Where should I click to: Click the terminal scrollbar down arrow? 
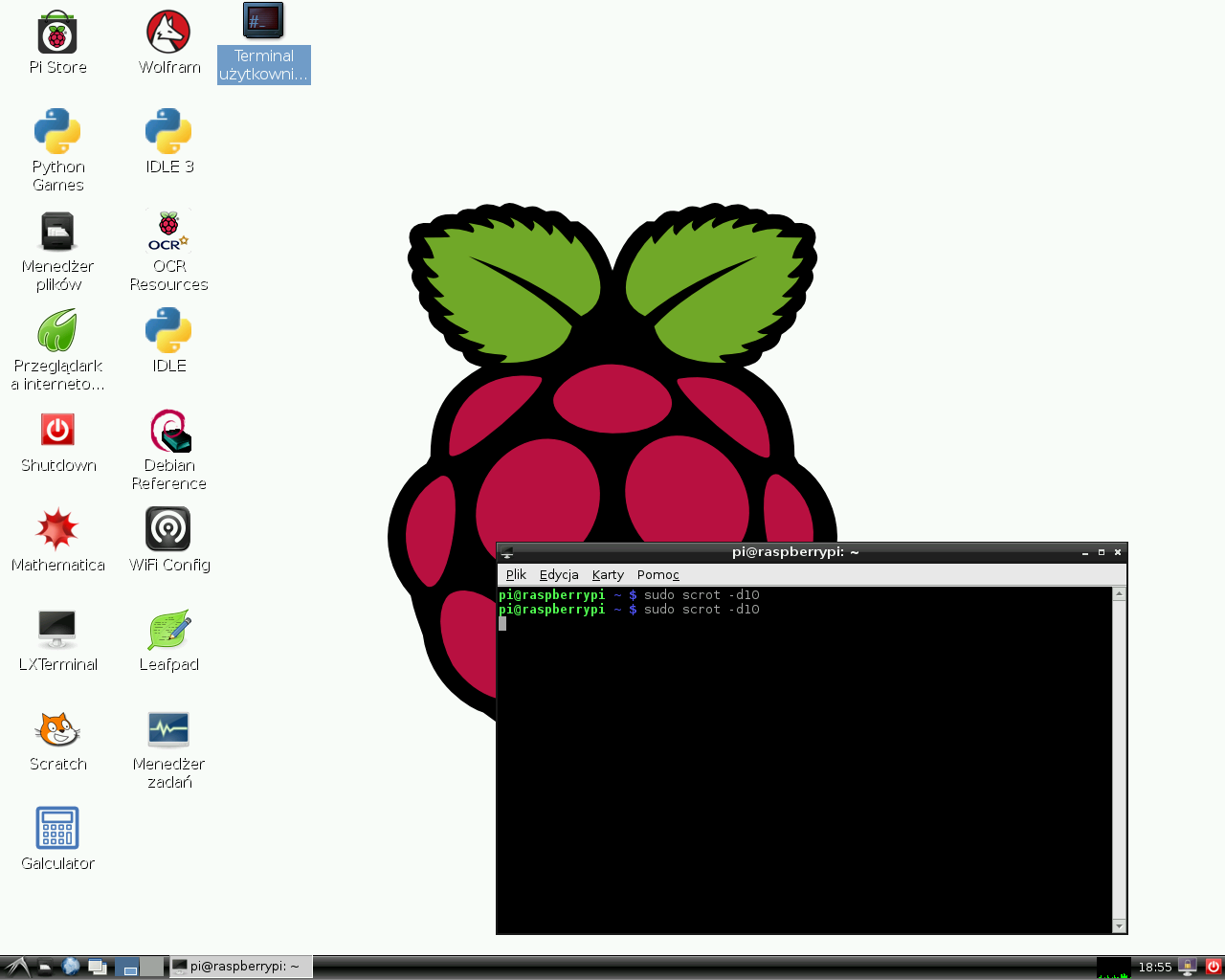(1119, 925)
